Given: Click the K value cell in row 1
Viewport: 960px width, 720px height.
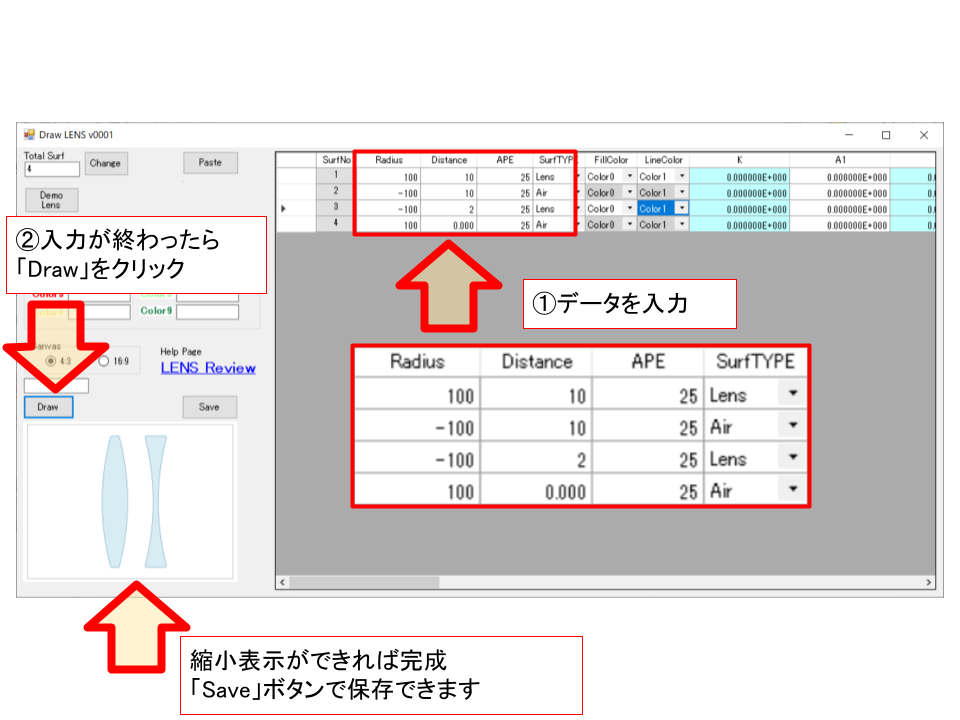Looking at the screenshot, I should 740,176.
